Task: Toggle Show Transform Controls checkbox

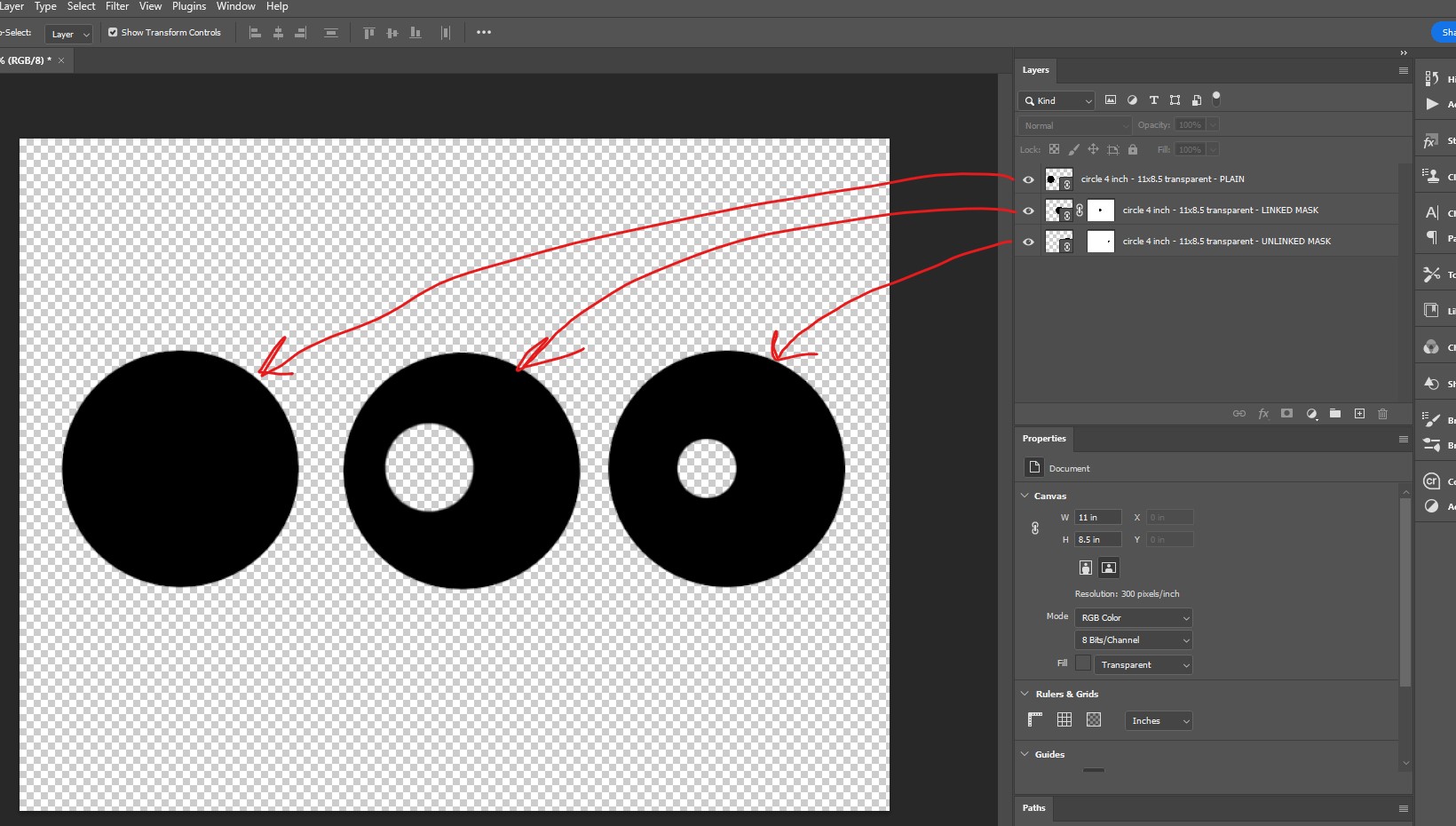Action: pyautogui.click(x=114, y=32)
